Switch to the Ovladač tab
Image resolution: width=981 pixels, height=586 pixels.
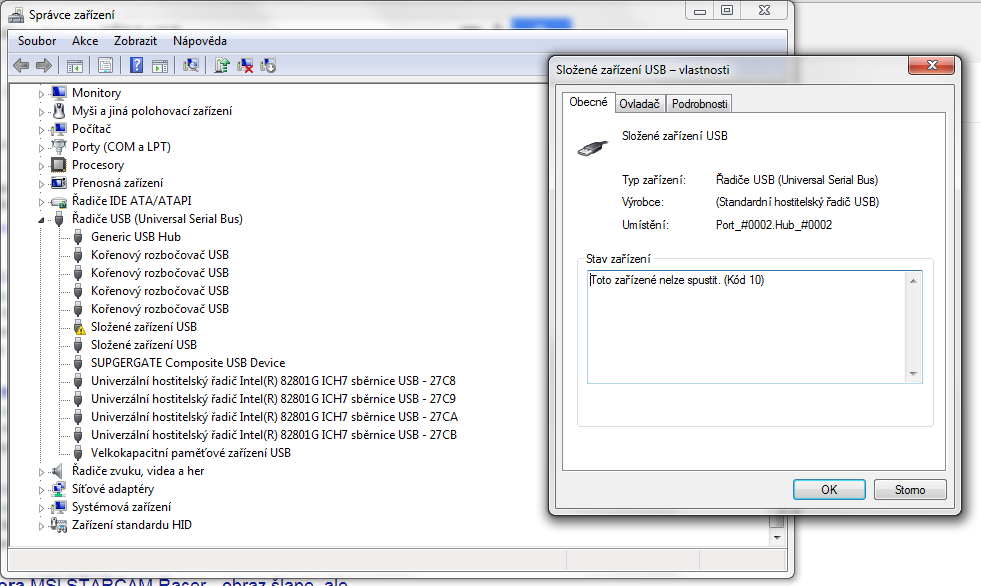[639, 104]
